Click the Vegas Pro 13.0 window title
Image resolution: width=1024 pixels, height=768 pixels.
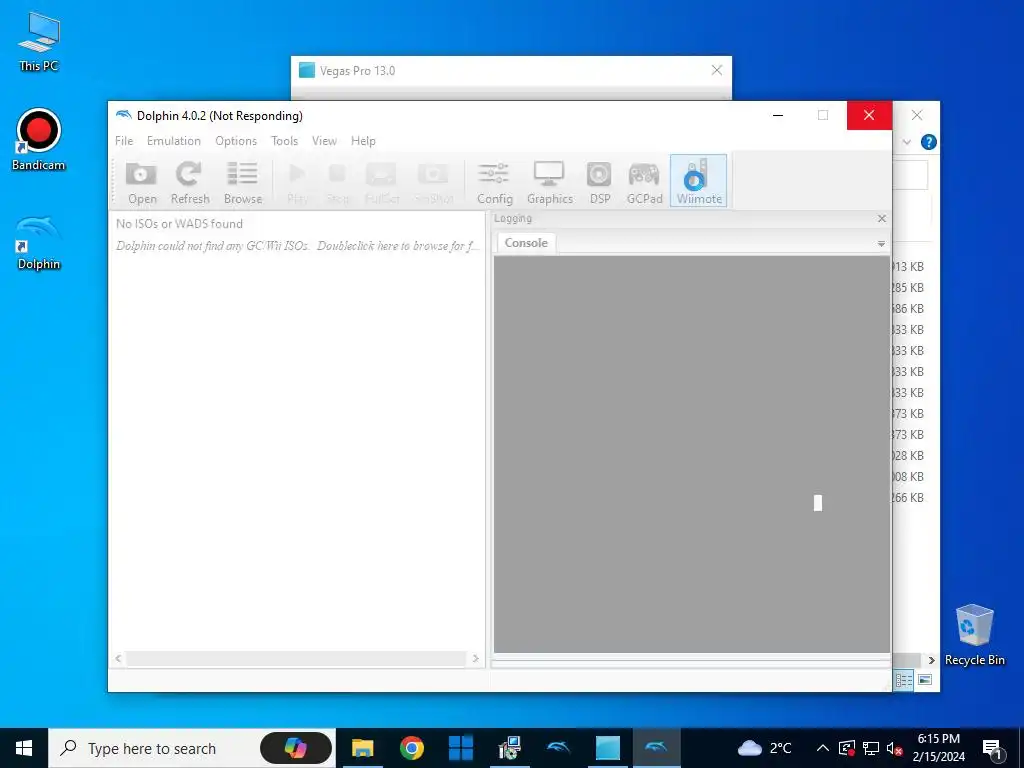357,71
